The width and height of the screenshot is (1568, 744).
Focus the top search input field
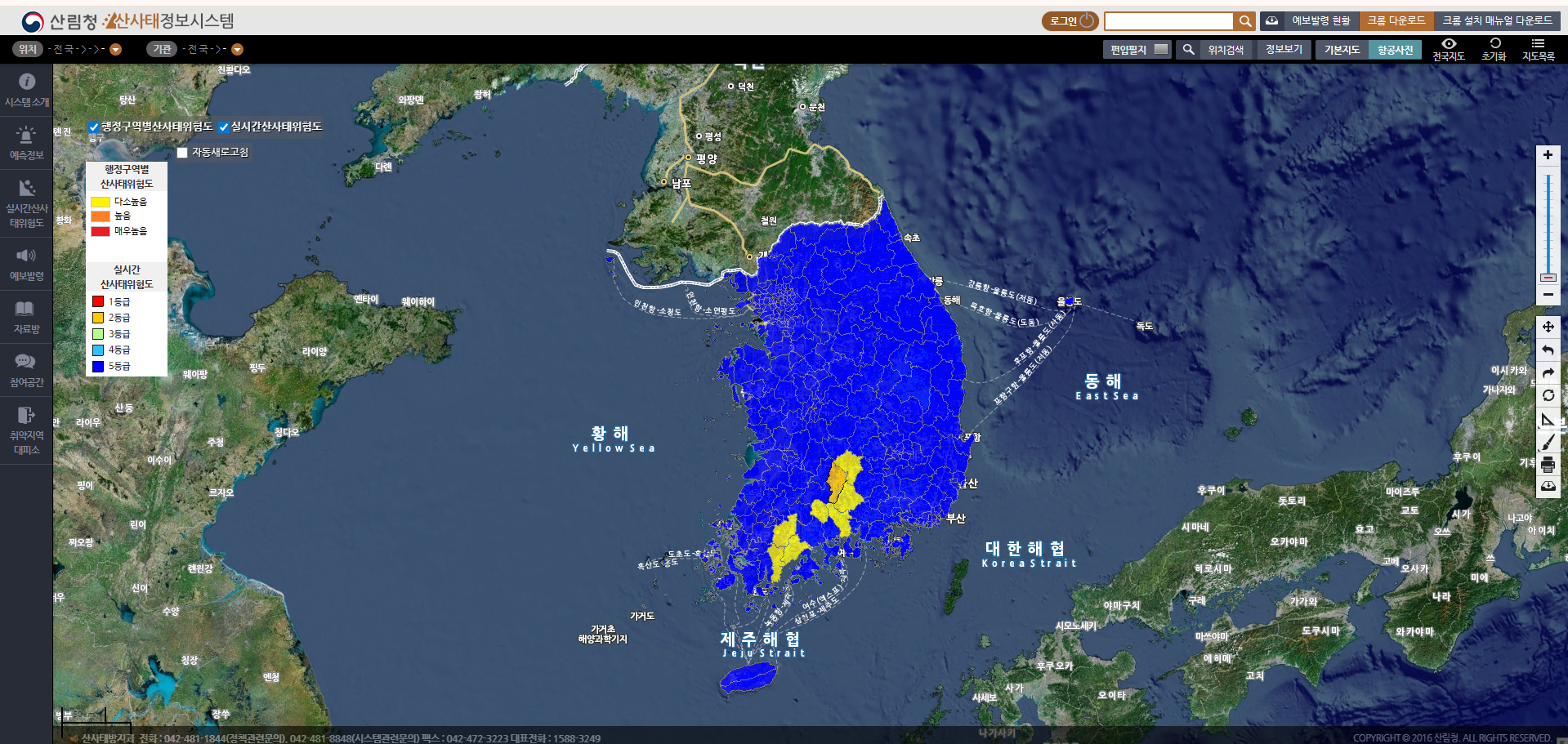[x=1168, y=21]
